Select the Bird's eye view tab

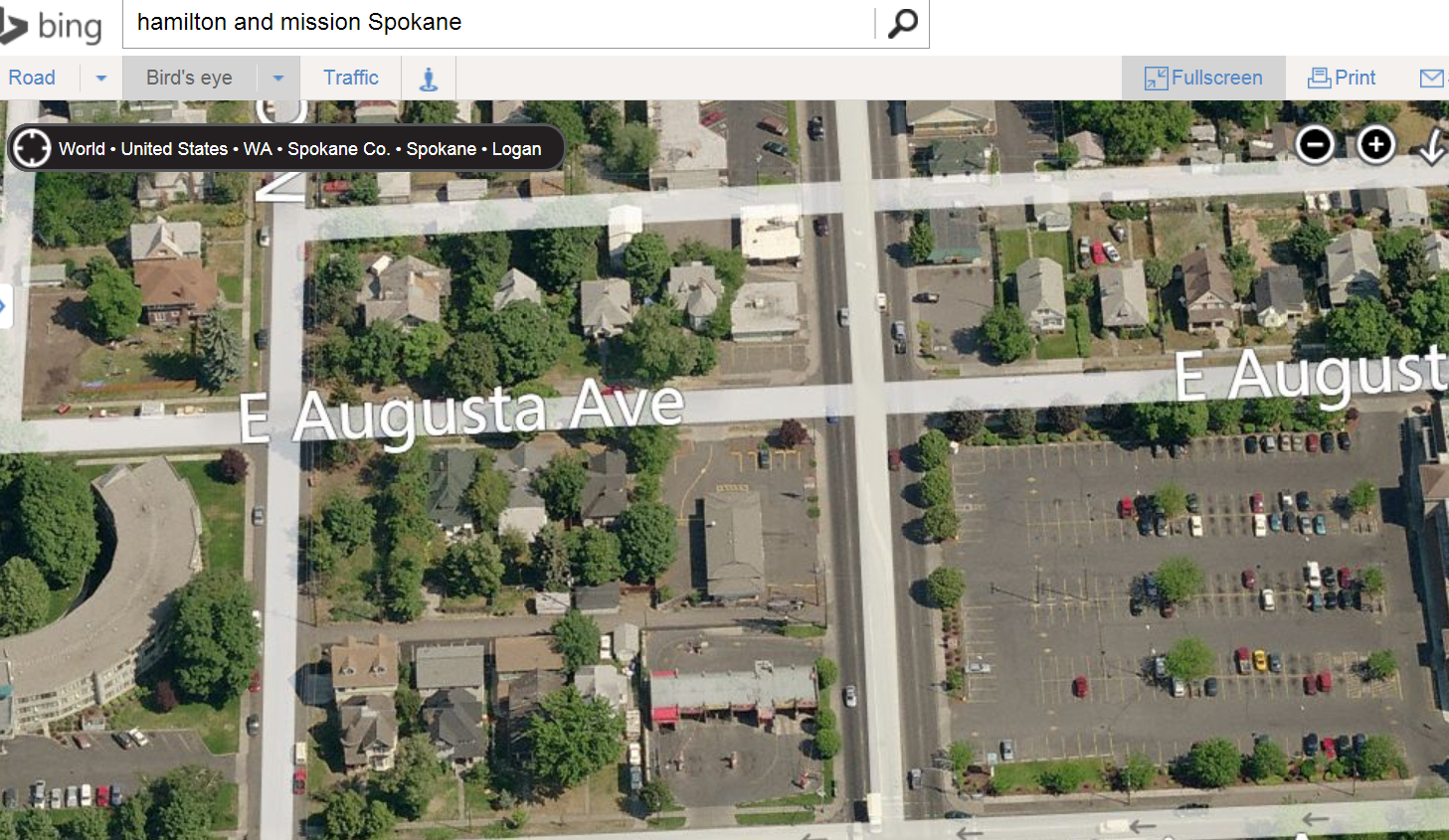pyautogui.click(x=189, y=78)
